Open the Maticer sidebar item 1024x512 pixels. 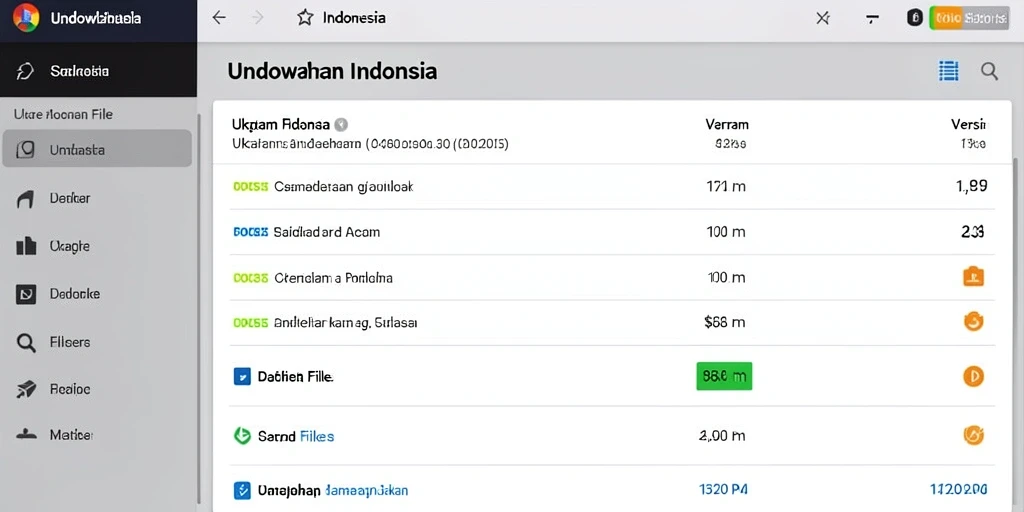(x=97, y=434)
